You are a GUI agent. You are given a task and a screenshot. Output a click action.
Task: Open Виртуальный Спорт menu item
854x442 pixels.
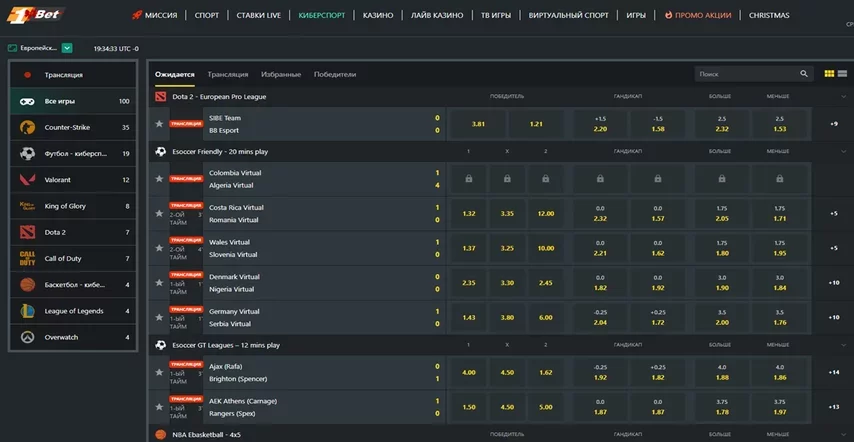[569, 15]
